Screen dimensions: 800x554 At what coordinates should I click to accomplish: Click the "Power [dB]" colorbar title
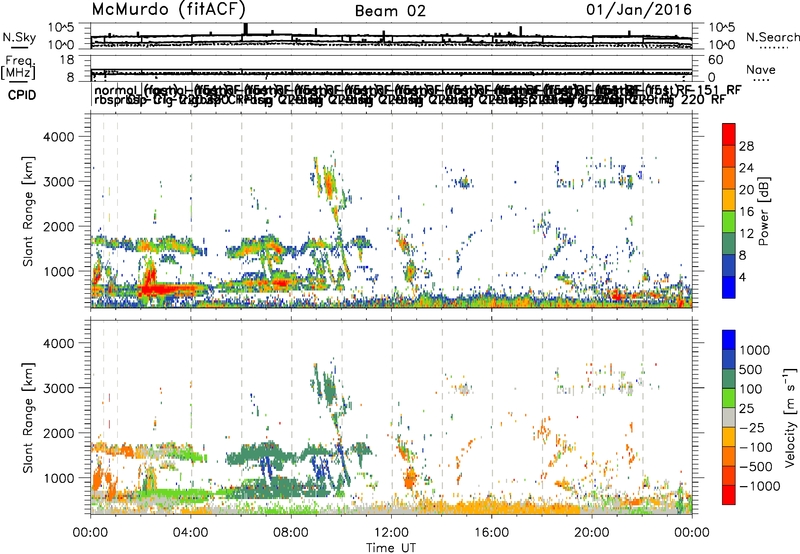[763, 211]
